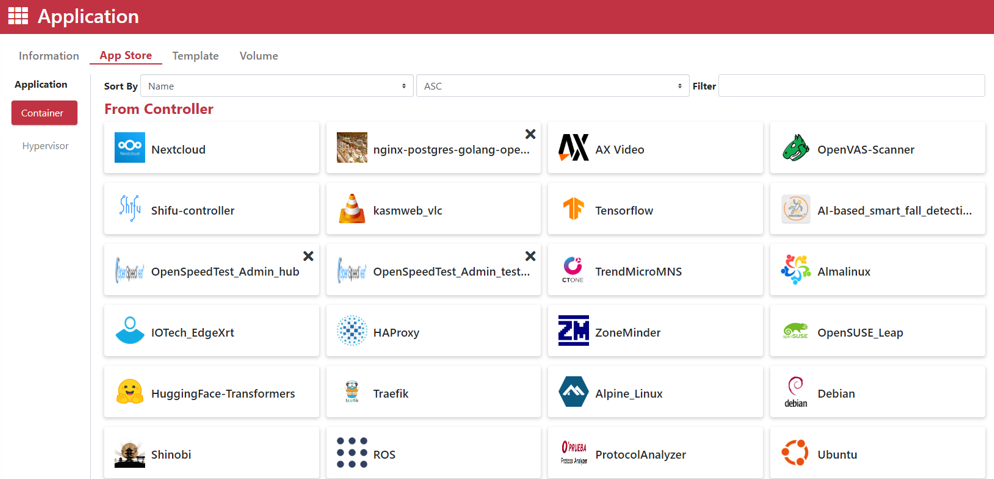Click the OpenVAS-Scanner name text

tap(866, 150)
